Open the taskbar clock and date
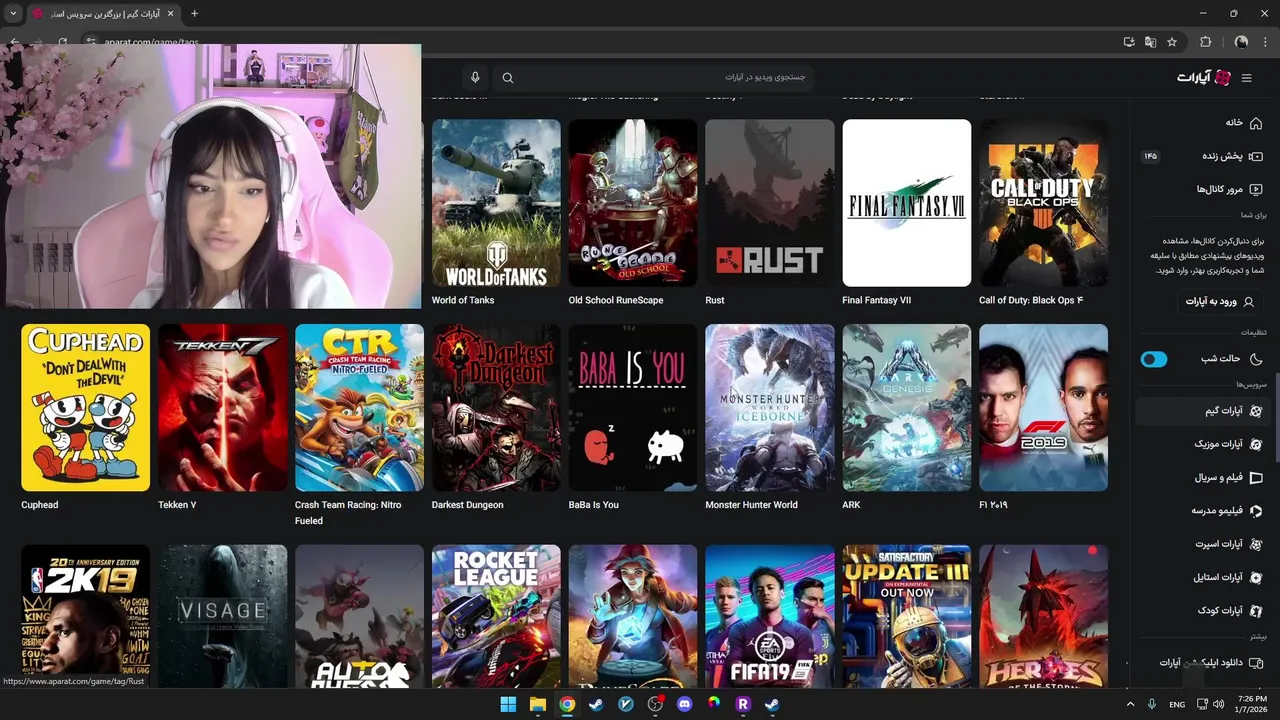This screenshot has height=720, width=1280. [1252, 704]
